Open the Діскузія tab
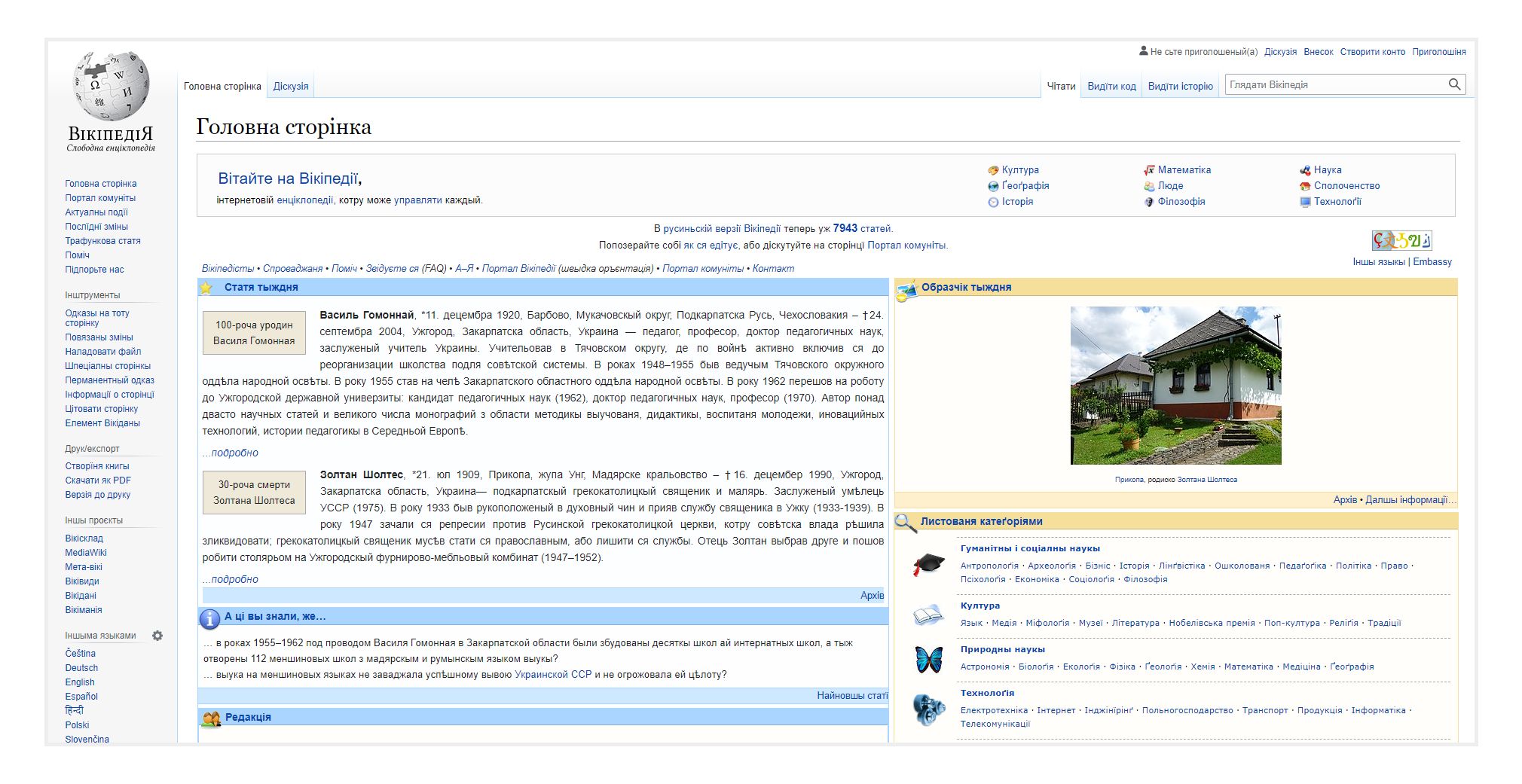The image size is (1522, 784). (x=291, y=86)
